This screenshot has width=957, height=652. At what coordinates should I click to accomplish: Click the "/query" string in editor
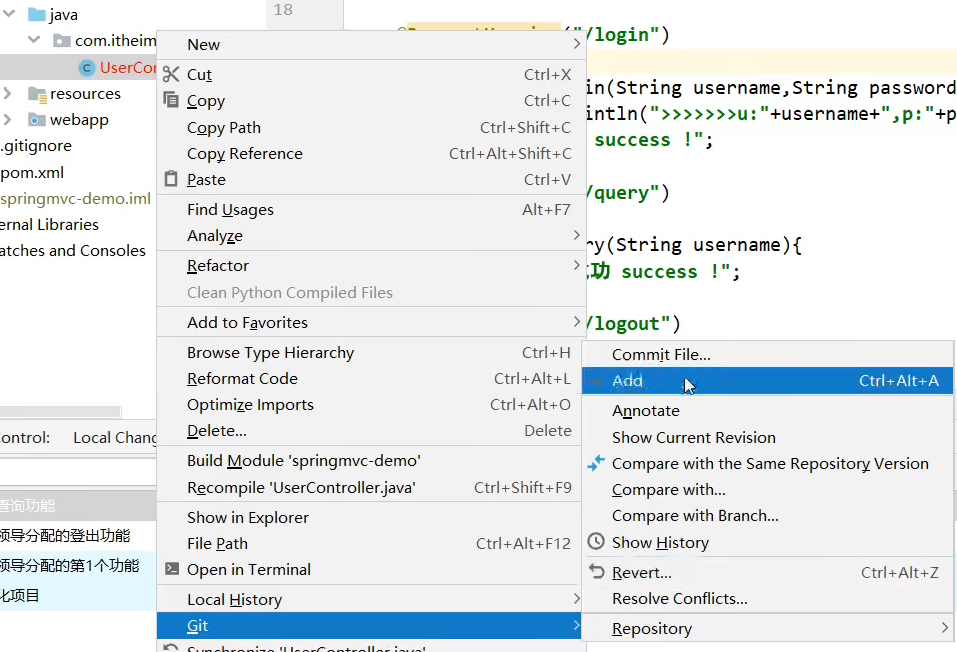click(623, 193)
